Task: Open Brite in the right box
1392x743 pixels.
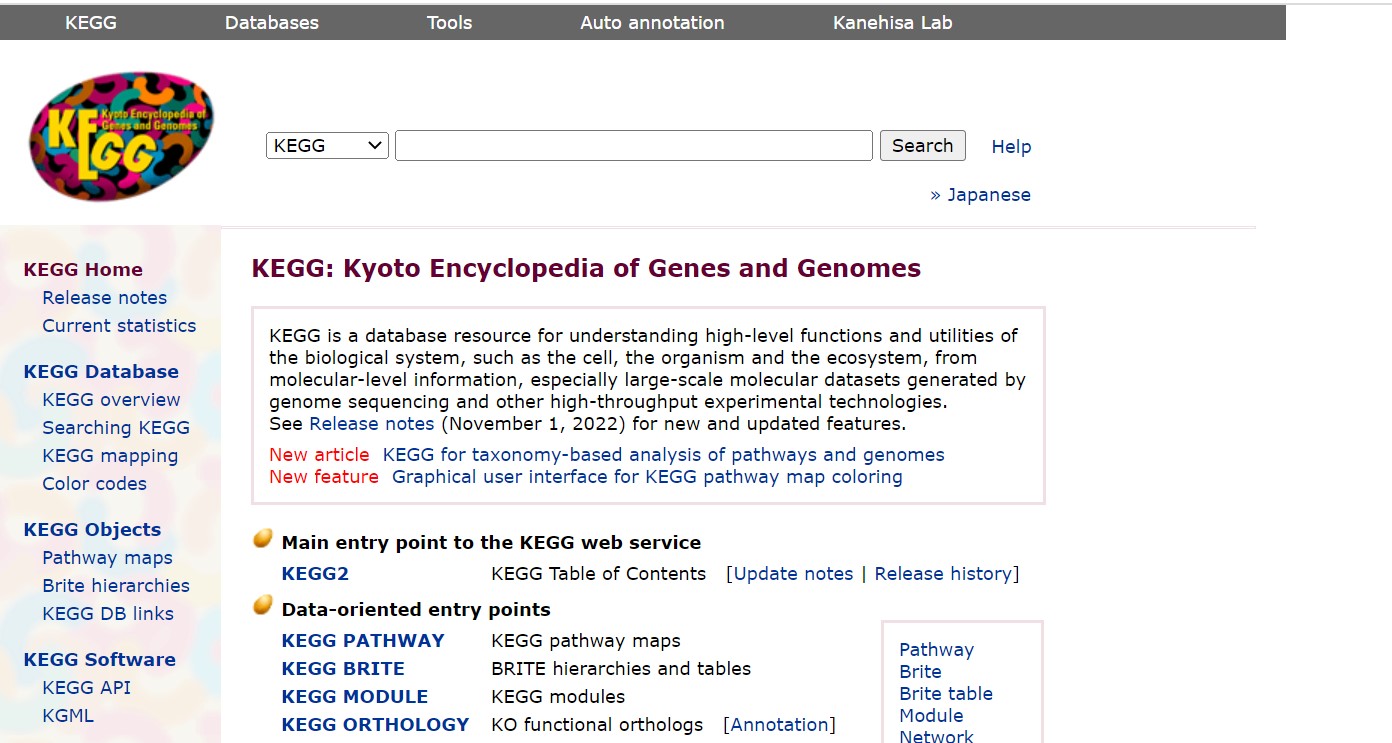Action: [920, 672]
